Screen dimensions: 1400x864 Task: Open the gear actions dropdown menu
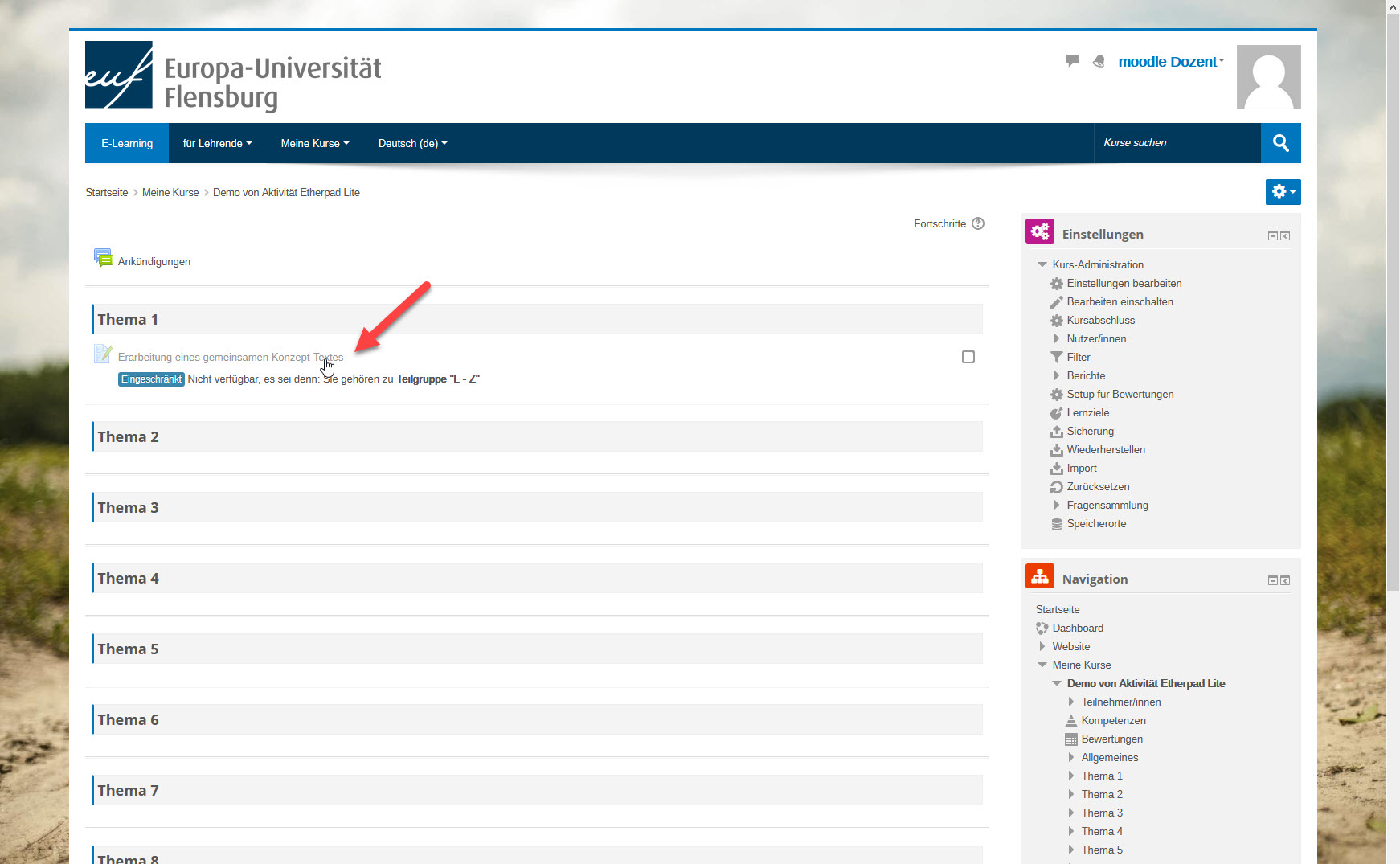1283,192
